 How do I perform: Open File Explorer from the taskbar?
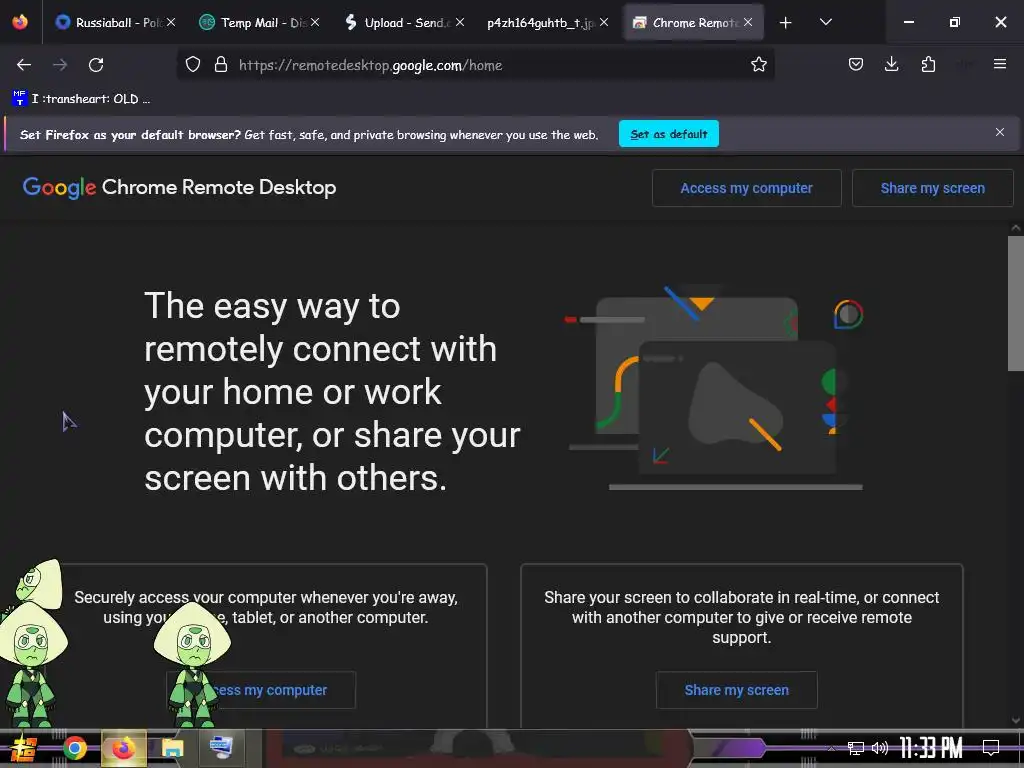pos(172,748)
